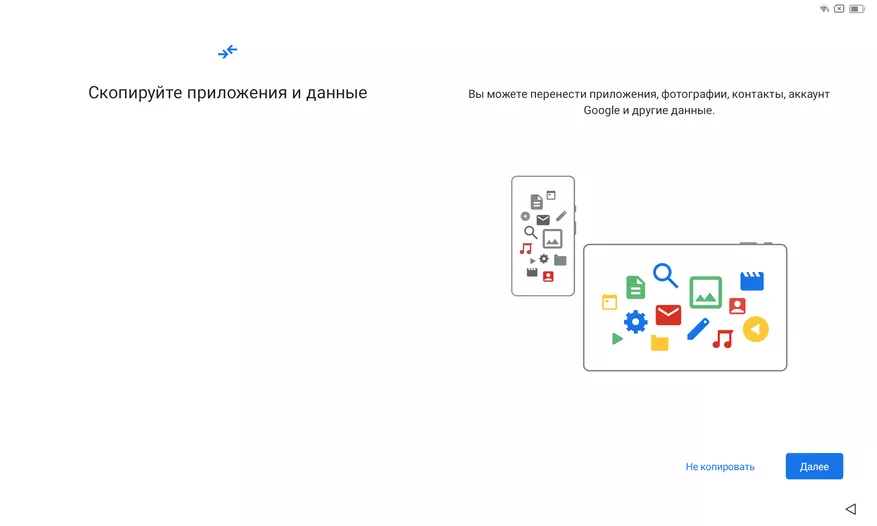
Task: Tap the crossed-box status bar icon
Action: (x=839, y=8)
